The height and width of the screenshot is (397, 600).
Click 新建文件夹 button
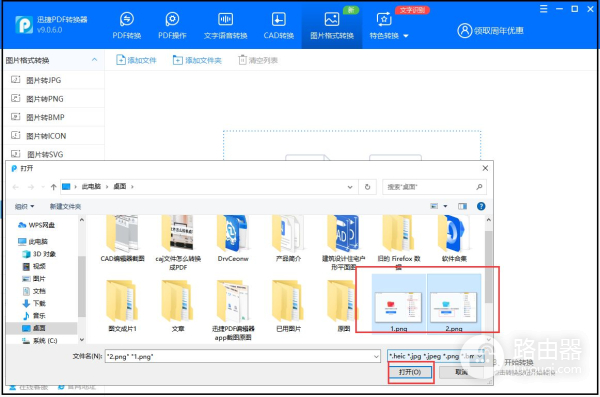[x=65, y=206]
